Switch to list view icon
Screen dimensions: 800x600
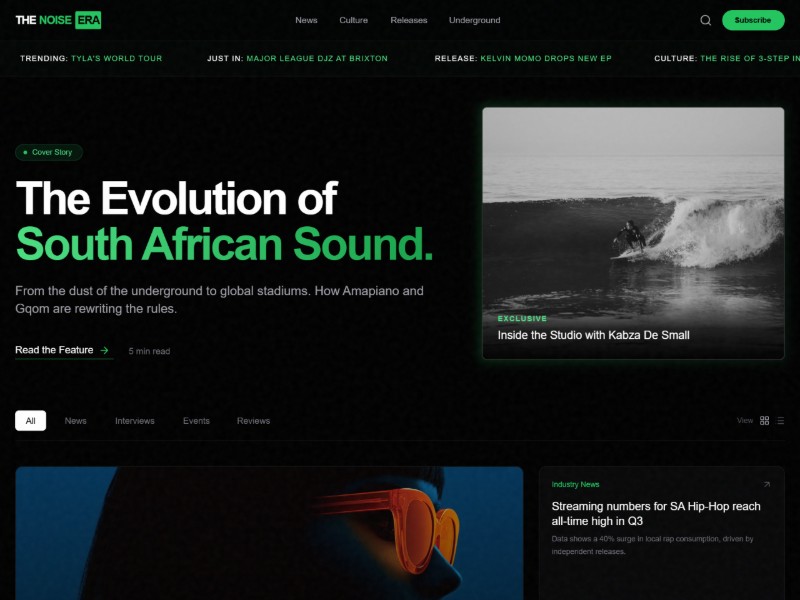point(781,420)
